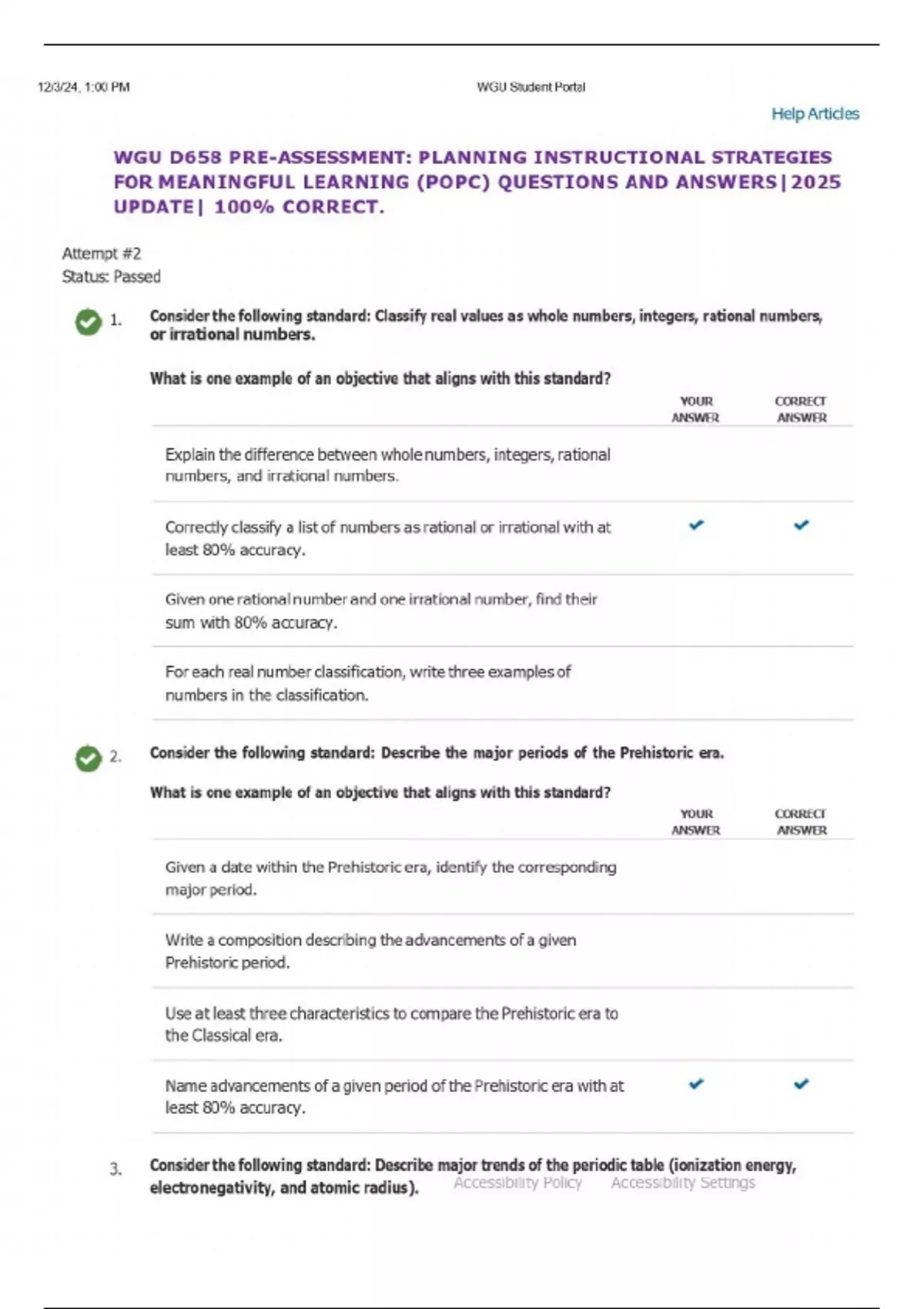The height and width of the screenshot is (1309, 924).
Task: Choose the 'Name advancements of a given period' option
Action: click(394, 1096)
